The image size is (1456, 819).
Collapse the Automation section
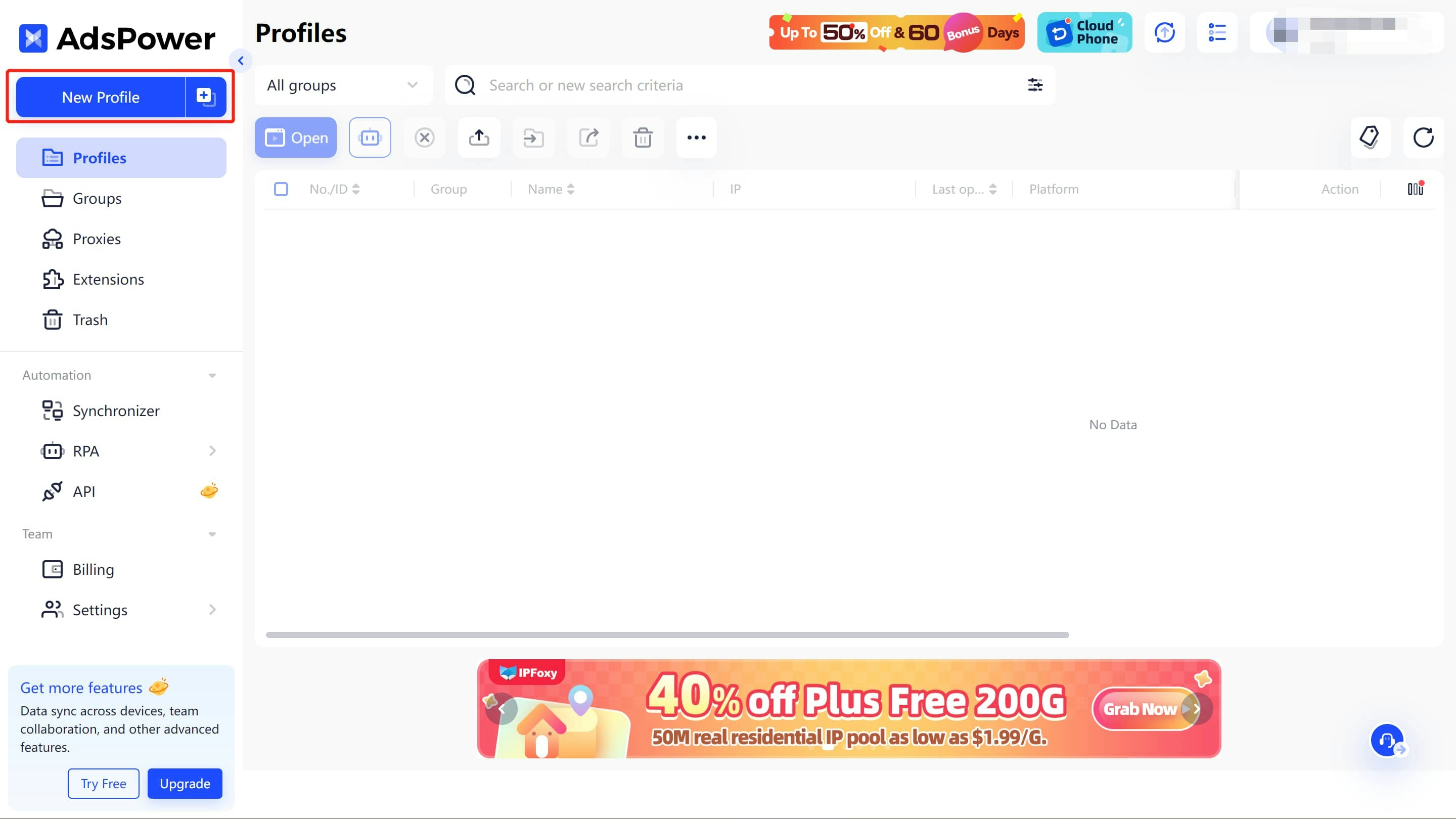pyautogui.click(x=212, y=375)
